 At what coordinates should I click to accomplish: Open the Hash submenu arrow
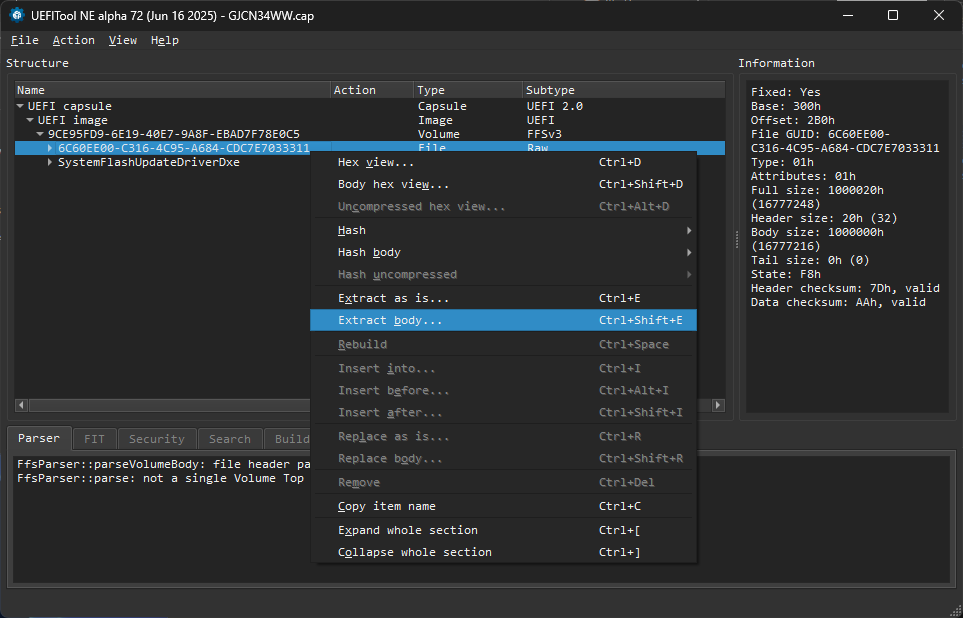click(x=689, y=230)
